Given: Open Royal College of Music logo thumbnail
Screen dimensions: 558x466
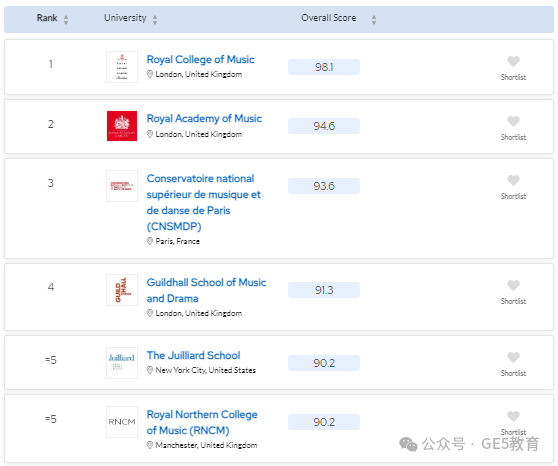Looking at the screenshot, I should pos(122,67).
